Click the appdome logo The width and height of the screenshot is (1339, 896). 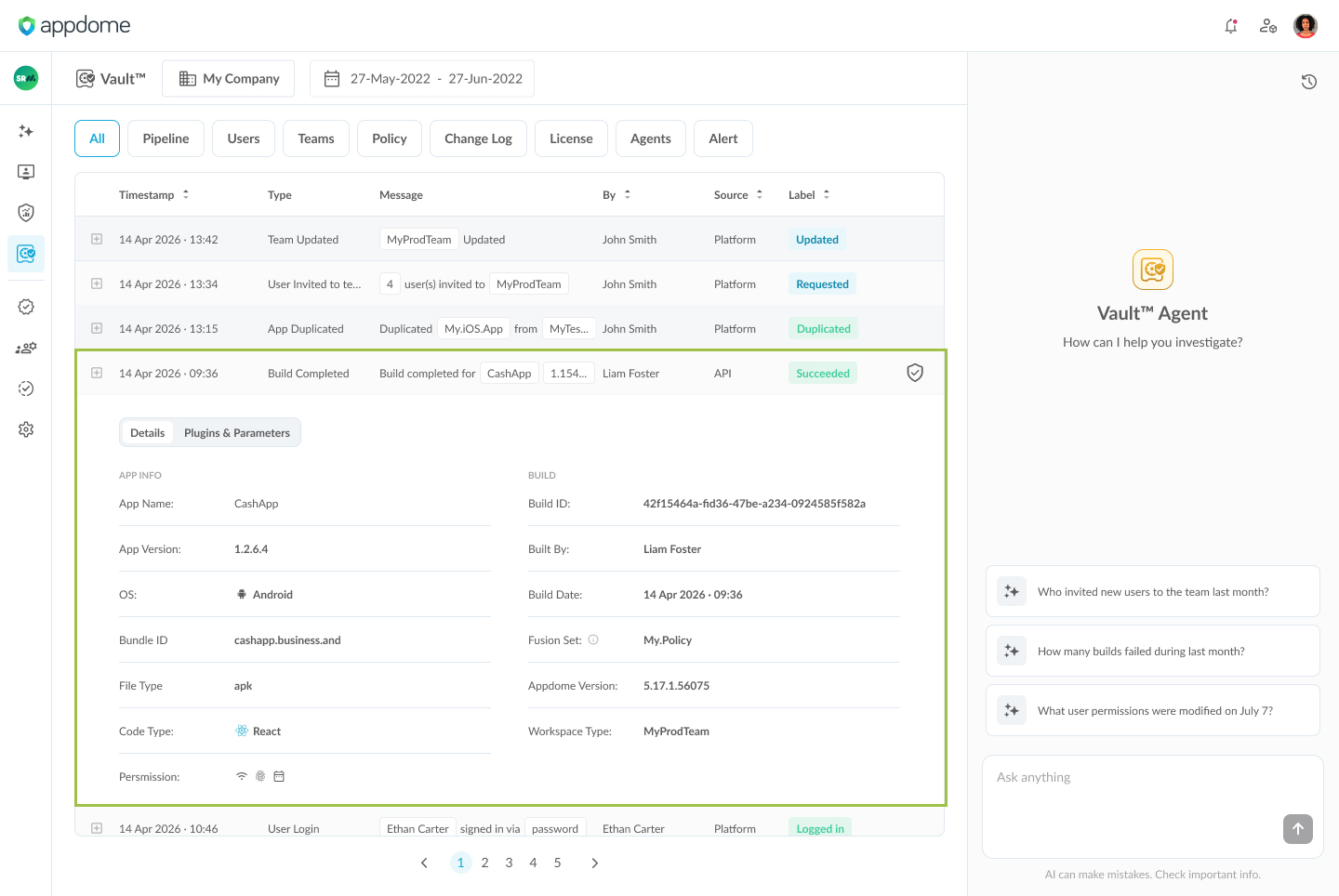(74, 26)
